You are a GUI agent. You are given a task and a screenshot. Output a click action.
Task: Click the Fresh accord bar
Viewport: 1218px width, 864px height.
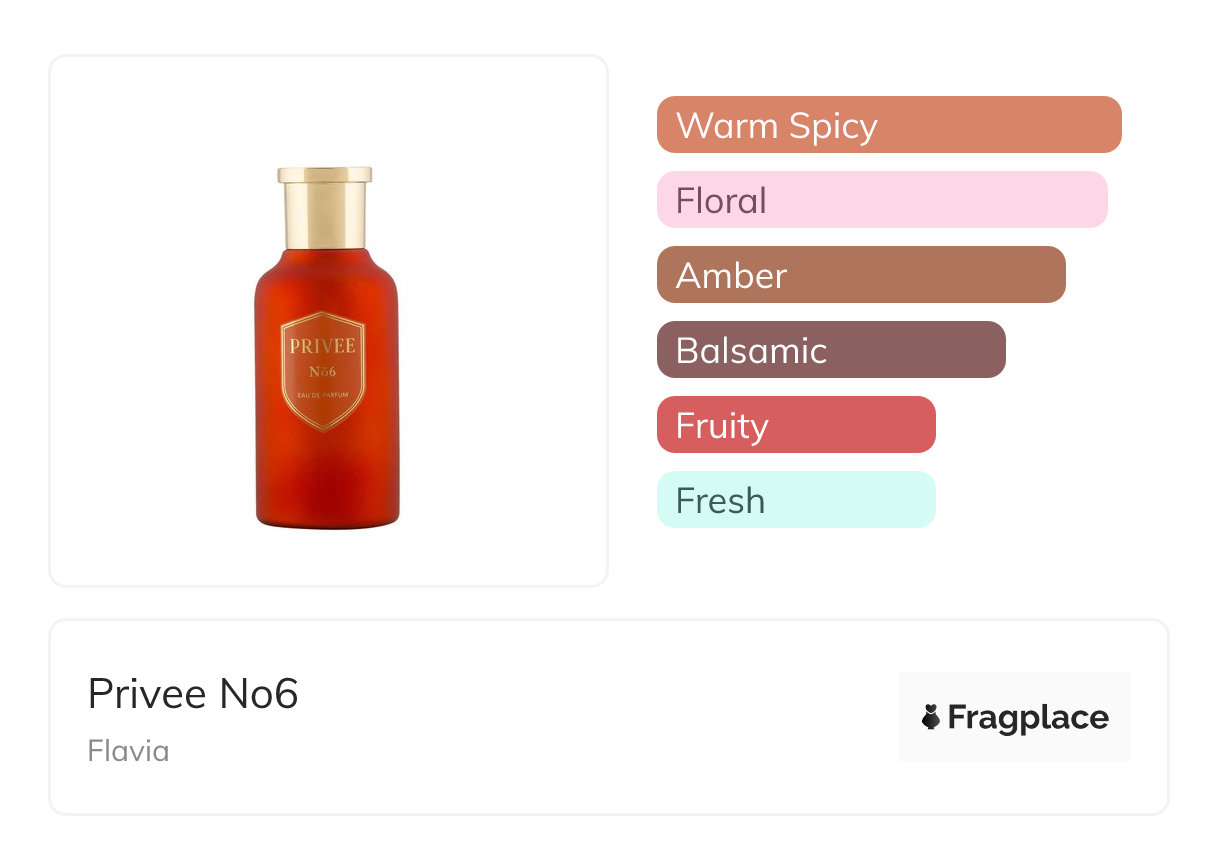click(x=796, y=500)
